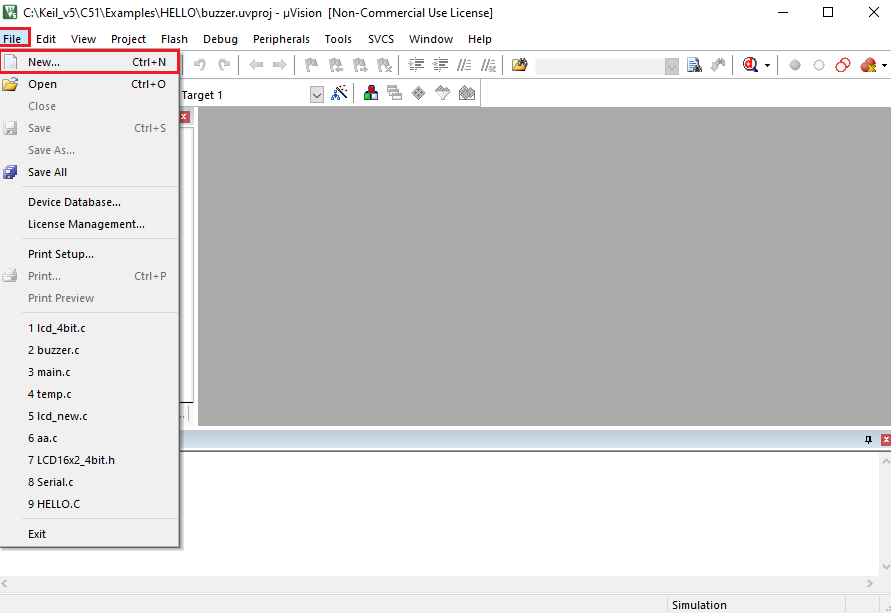Select the navigate forward arrow icon
The image size is (891, 613).
[x=279, y=64]
